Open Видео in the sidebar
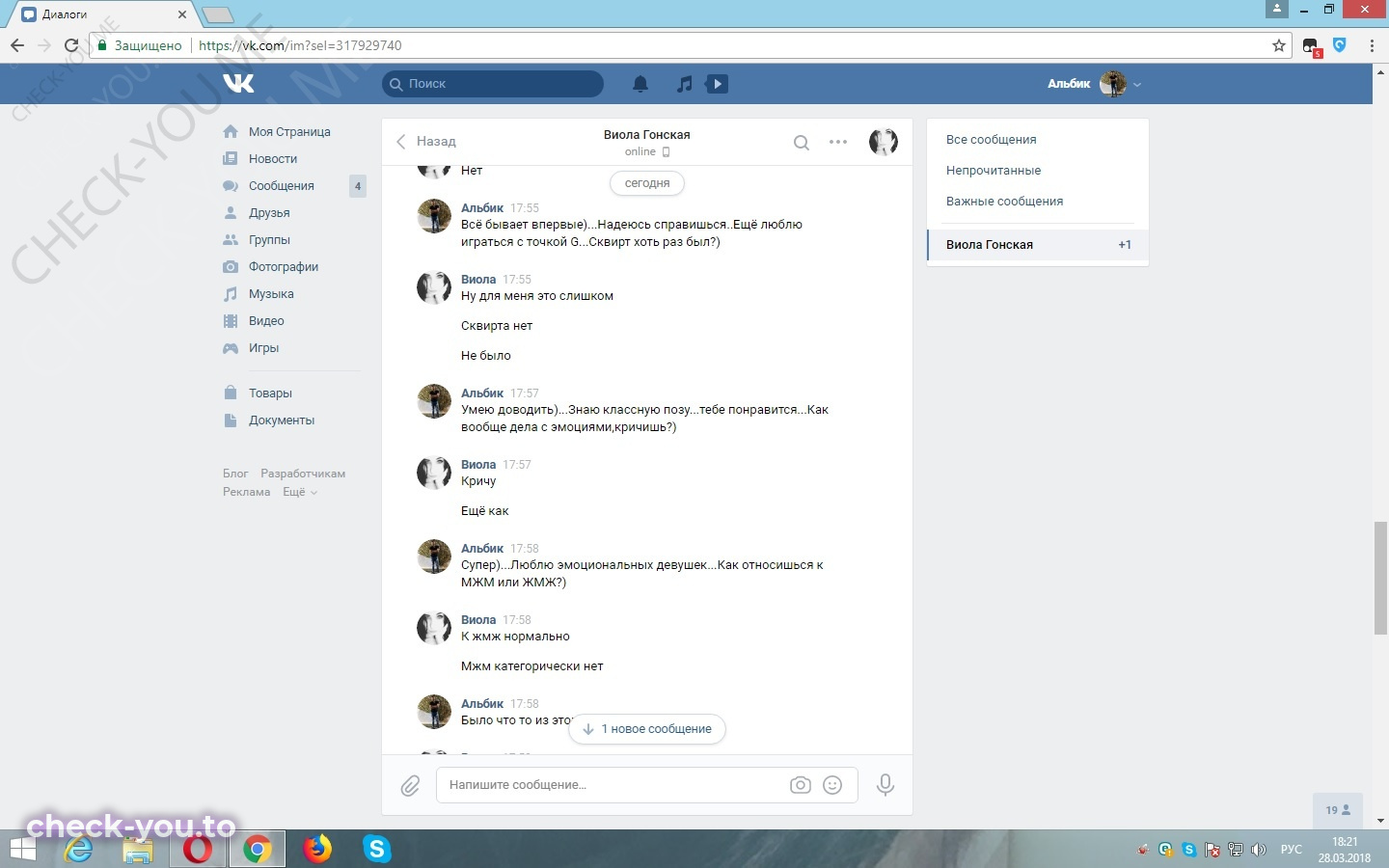The width and height of the screenshot is (1389, 868). (266, 320)
